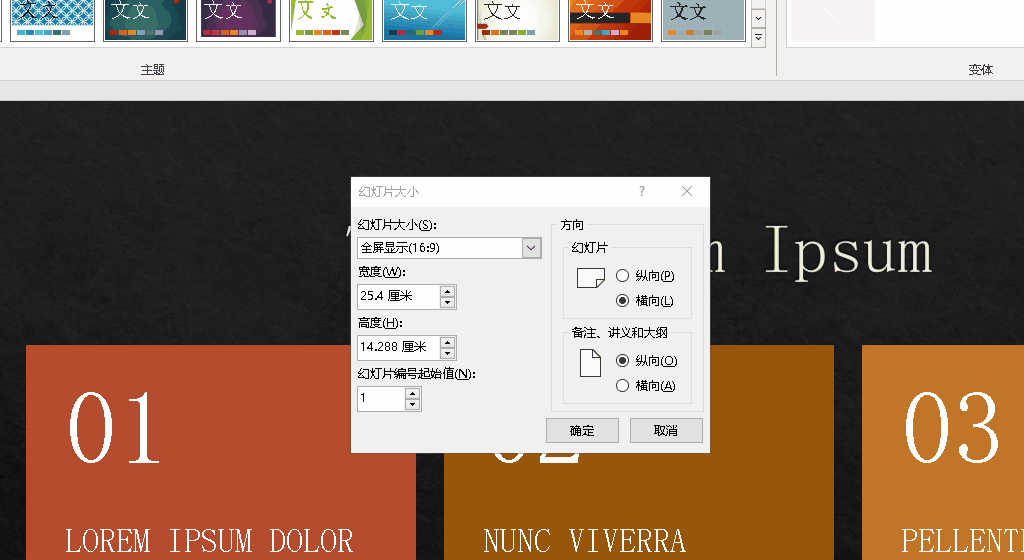The width and height of the screenshot is (1024, 560).
Task: Click the 宽度 input field
Action: [398, 297]
